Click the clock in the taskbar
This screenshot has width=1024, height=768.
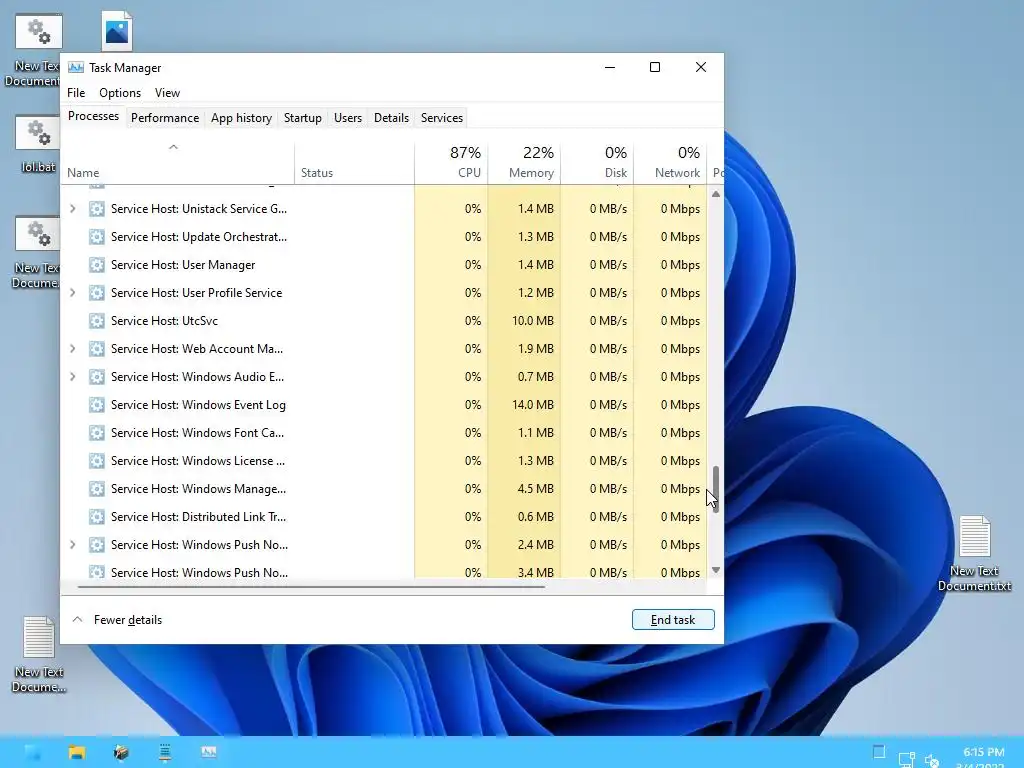984,758
